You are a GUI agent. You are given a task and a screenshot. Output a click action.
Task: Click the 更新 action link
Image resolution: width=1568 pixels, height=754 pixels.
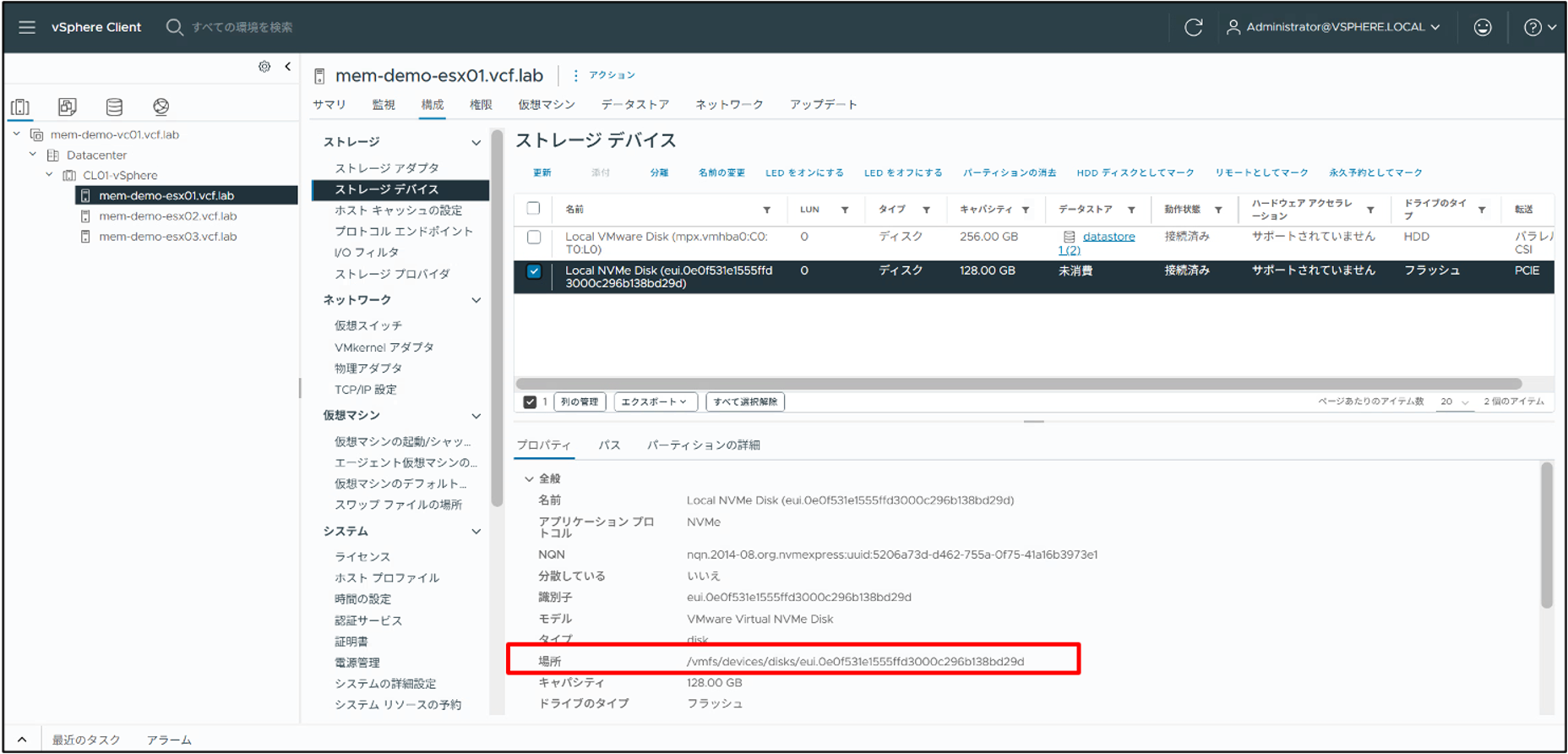pyautogui.click(x=542, y=172)
